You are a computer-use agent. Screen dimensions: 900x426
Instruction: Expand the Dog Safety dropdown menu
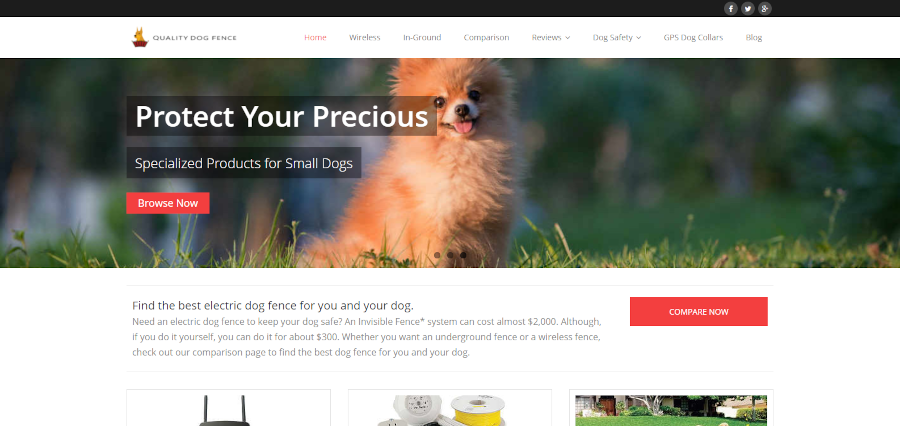(617, 37)
